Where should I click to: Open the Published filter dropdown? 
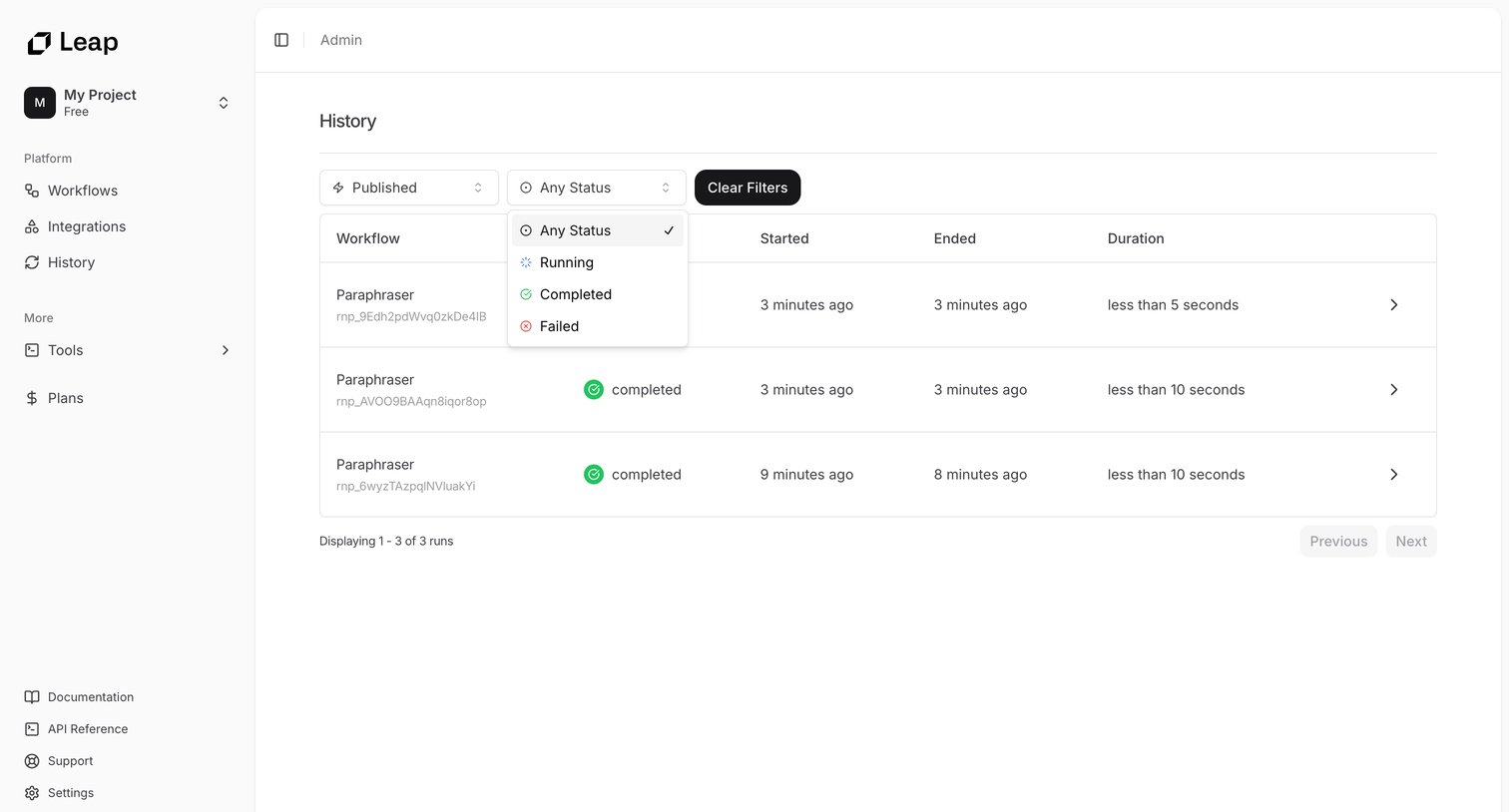(x=409, y=188)
